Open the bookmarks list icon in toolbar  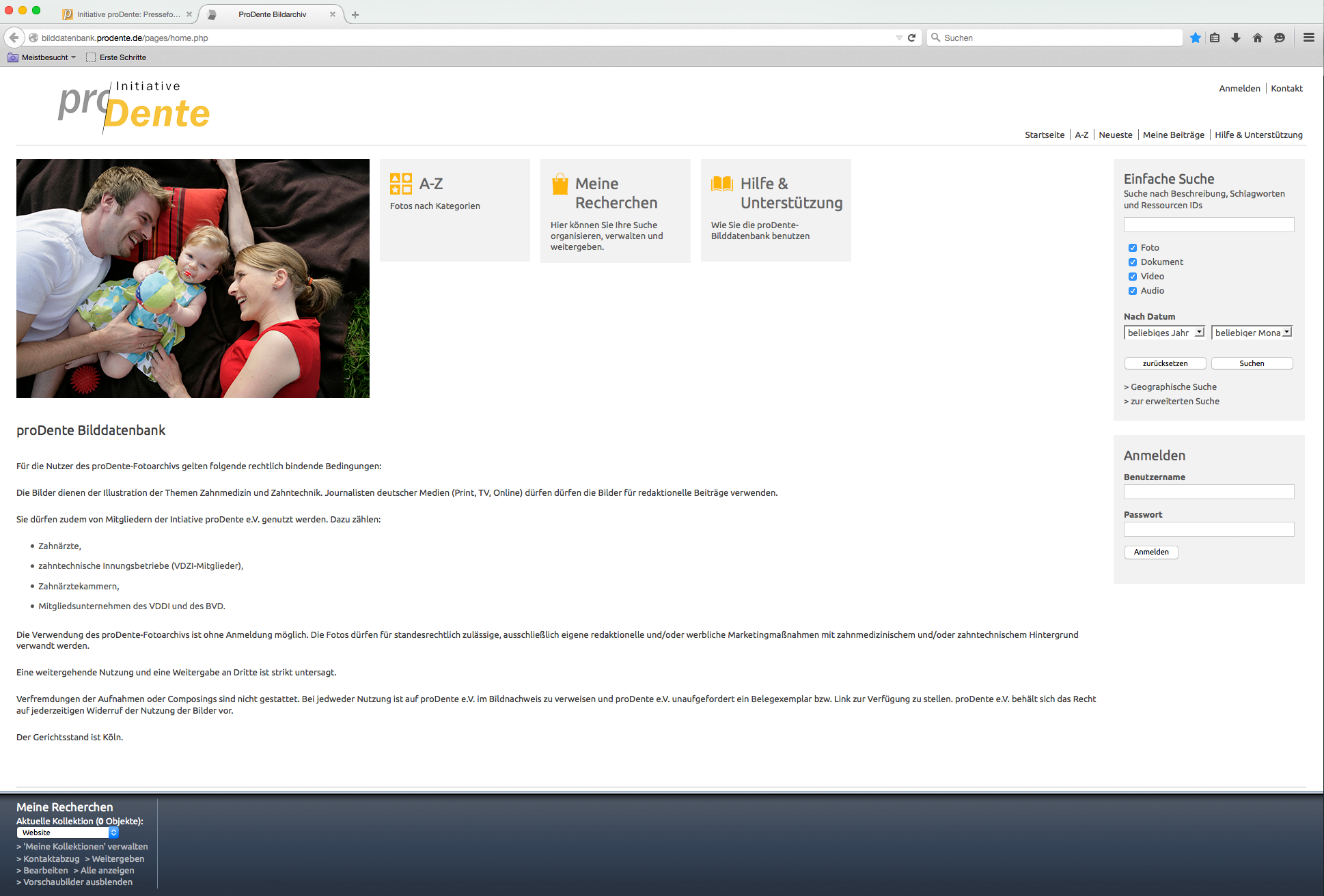point(1215,38)
